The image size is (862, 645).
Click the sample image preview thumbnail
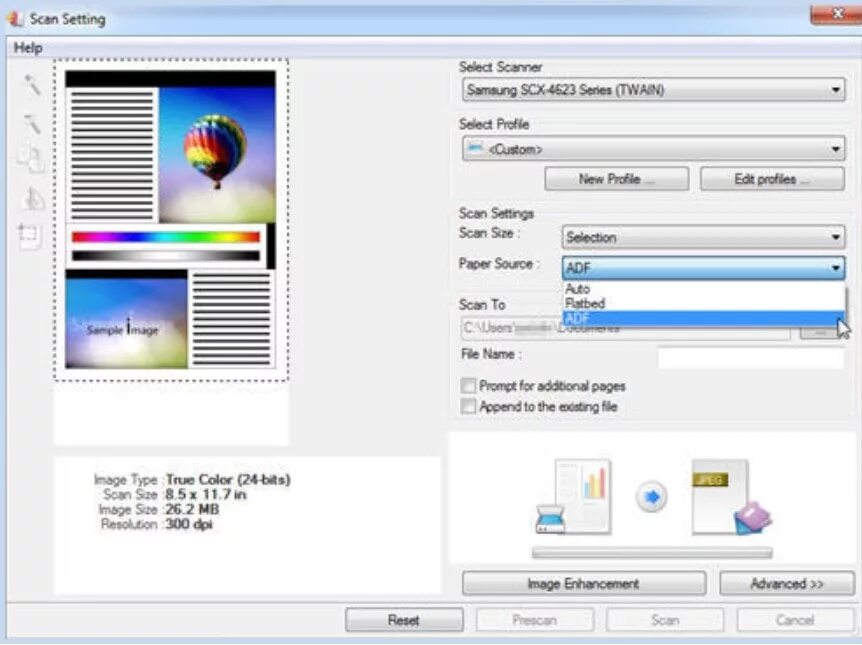tap(170, 220)
